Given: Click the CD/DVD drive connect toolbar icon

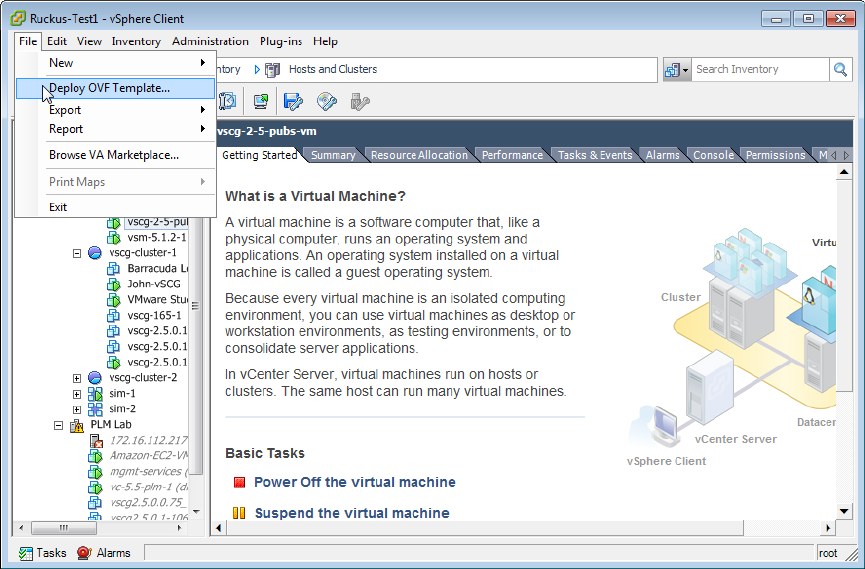Looking at the screenshot, I should [327, 102].
